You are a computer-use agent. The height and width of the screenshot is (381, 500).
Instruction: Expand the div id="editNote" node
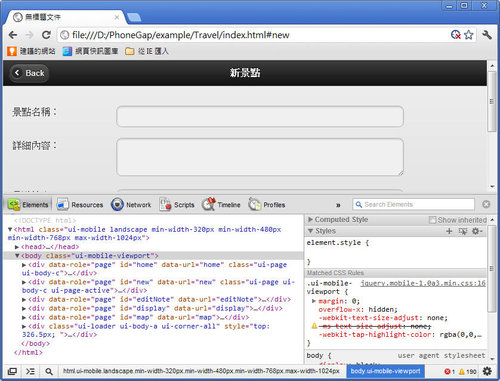click(24, 300)
